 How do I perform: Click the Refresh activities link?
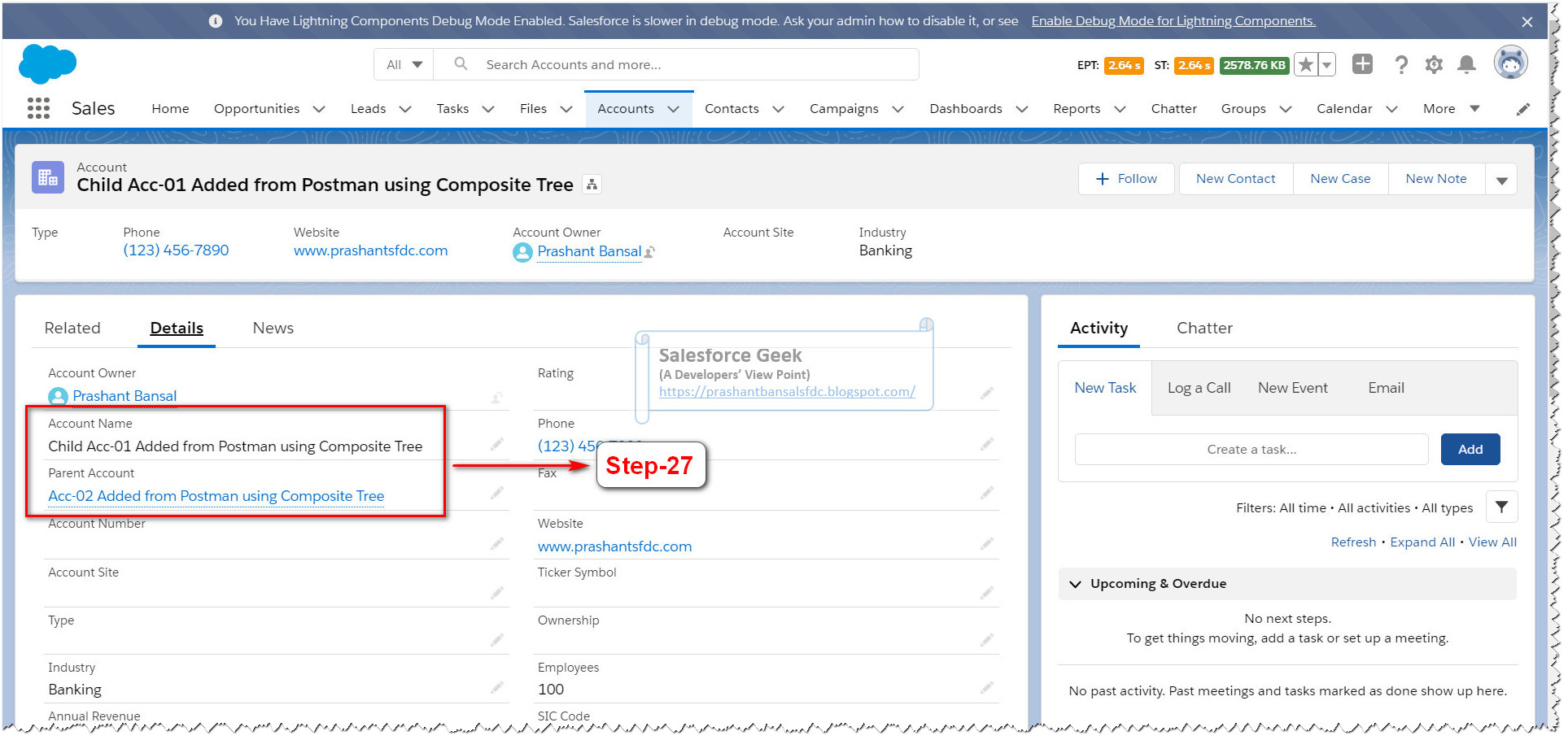pyautogui.click(x=1353, y=542)
